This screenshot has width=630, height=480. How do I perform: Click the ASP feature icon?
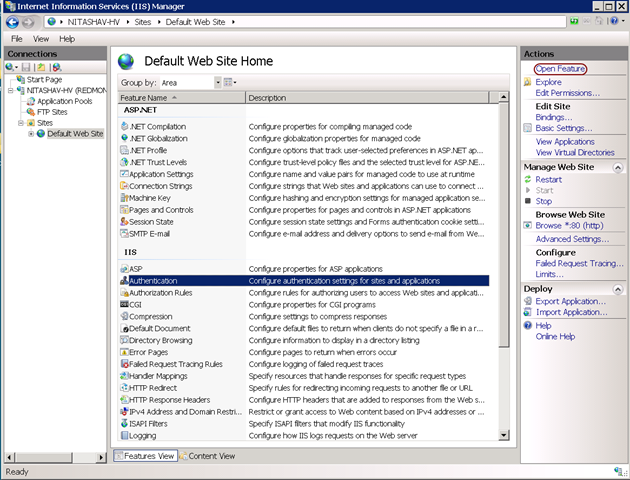coord(125,269)
